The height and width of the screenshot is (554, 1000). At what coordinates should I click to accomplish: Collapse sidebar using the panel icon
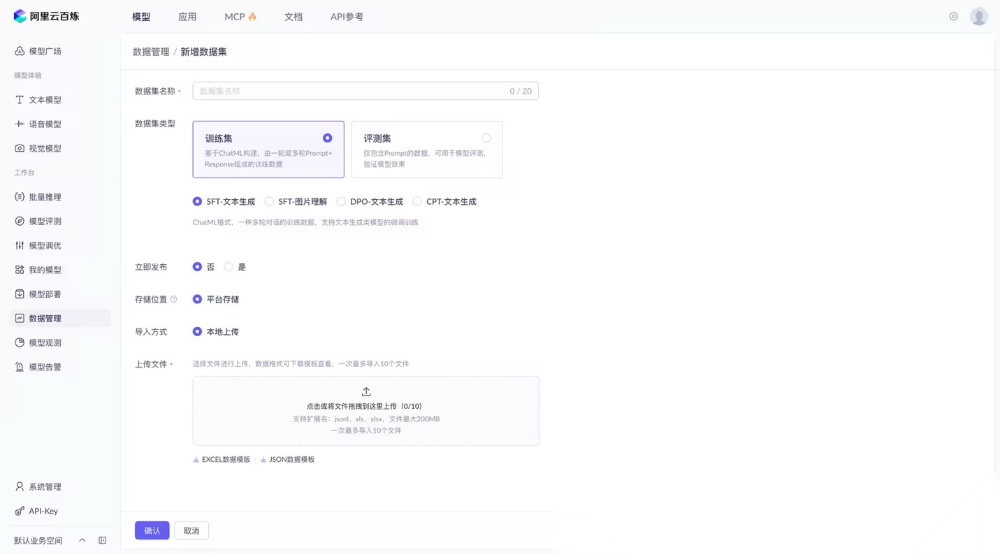coord(102,540)
